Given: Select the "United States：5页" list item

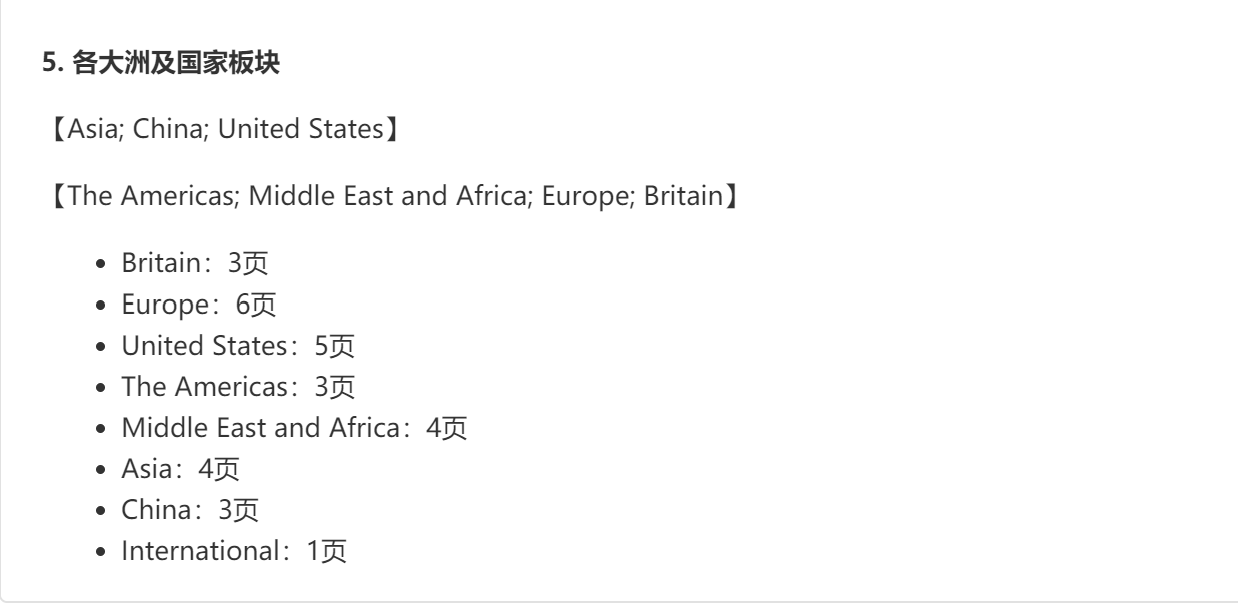Looking at the screenshot, I should (237, 345).
